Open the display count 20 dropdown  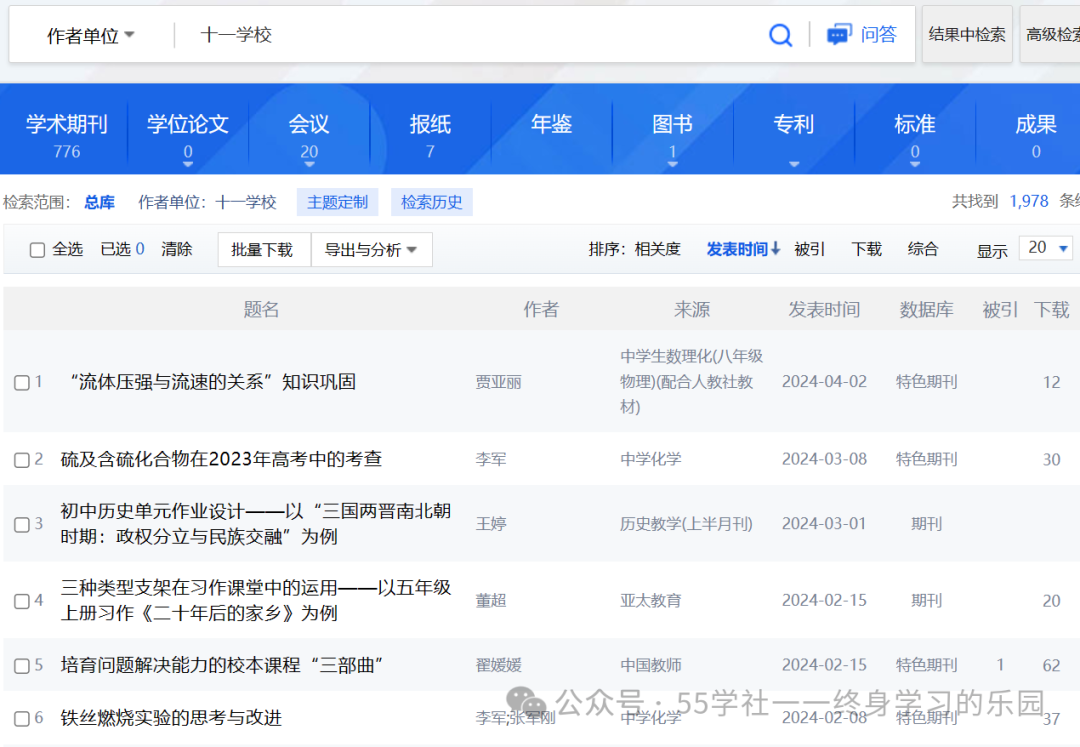coord(1047,248)
